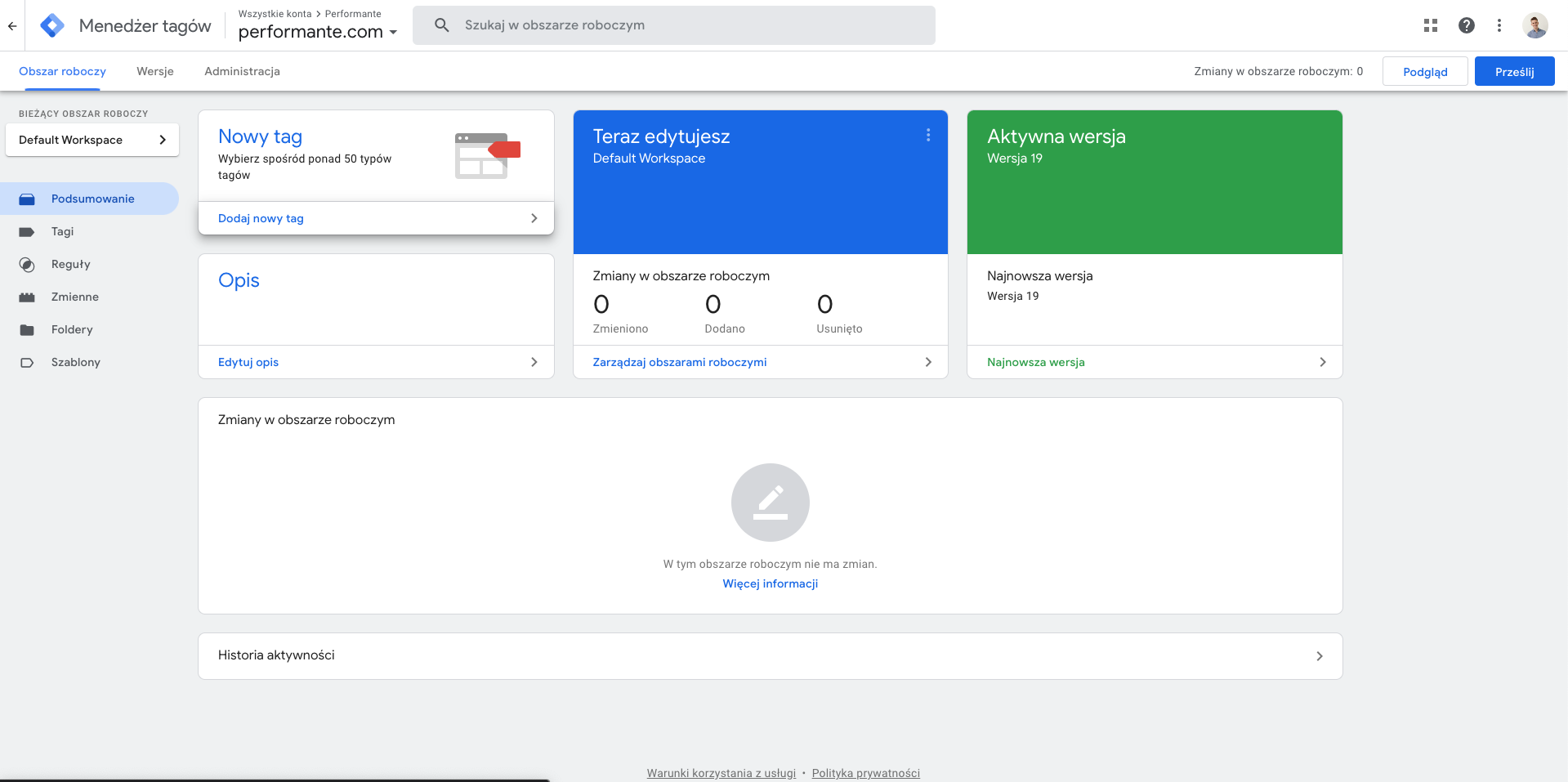Image resolution: width=1568 pixels, height=782 pixels.
Task: Click the Opis heading
Action: pyautogui.click(x=239, y=280)
